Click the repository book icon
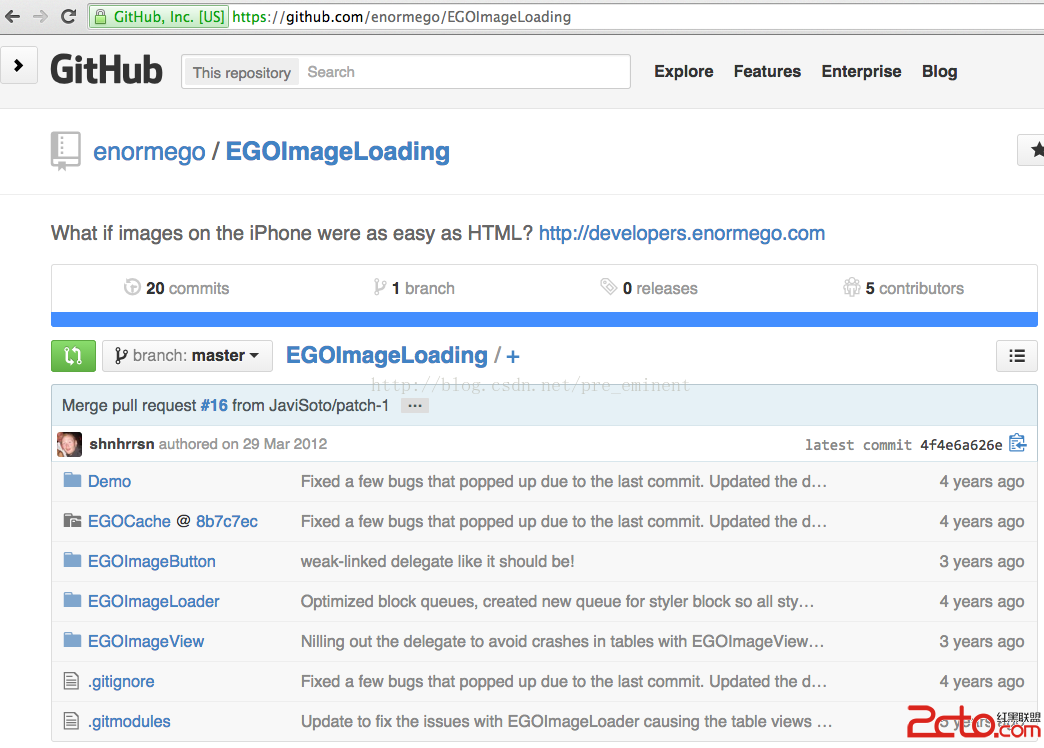This screenshot has height=748, width=1044. pos(65,151)
